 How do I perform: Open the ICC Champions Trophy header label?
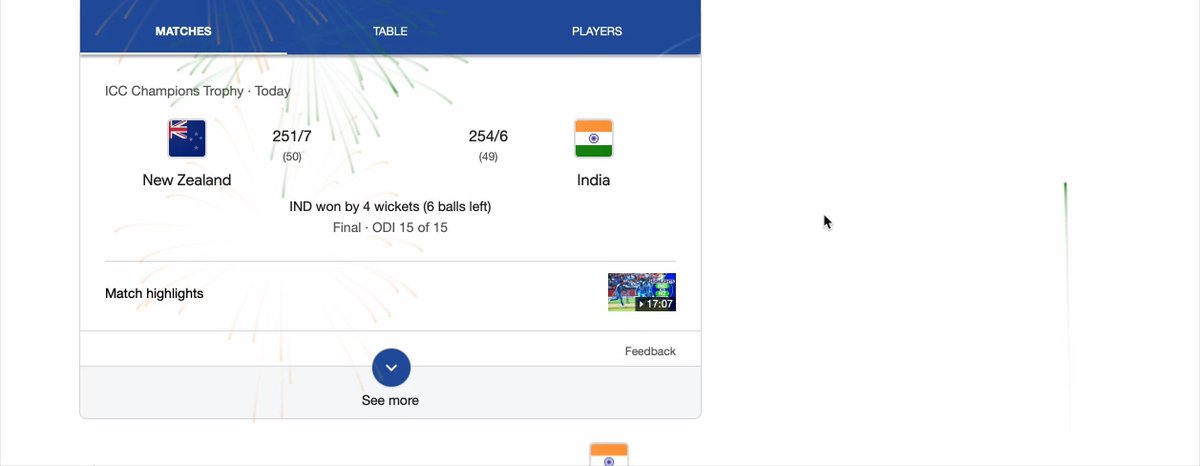tap(174, 91)
